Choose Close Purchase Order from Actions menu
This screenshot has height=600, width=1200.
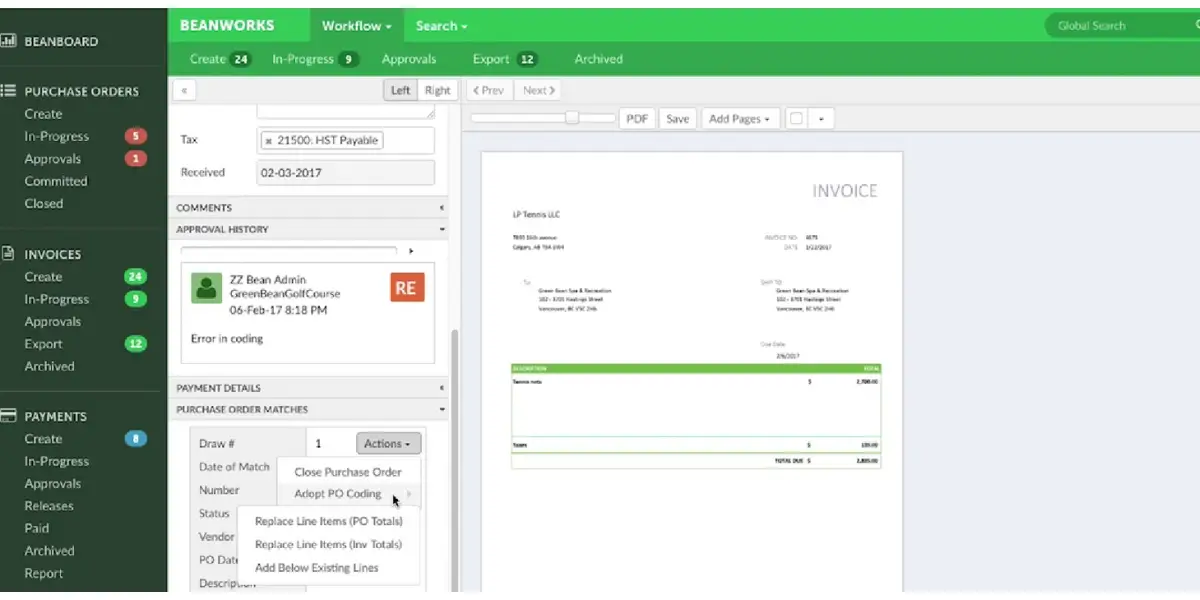click(x=348, y=472)
